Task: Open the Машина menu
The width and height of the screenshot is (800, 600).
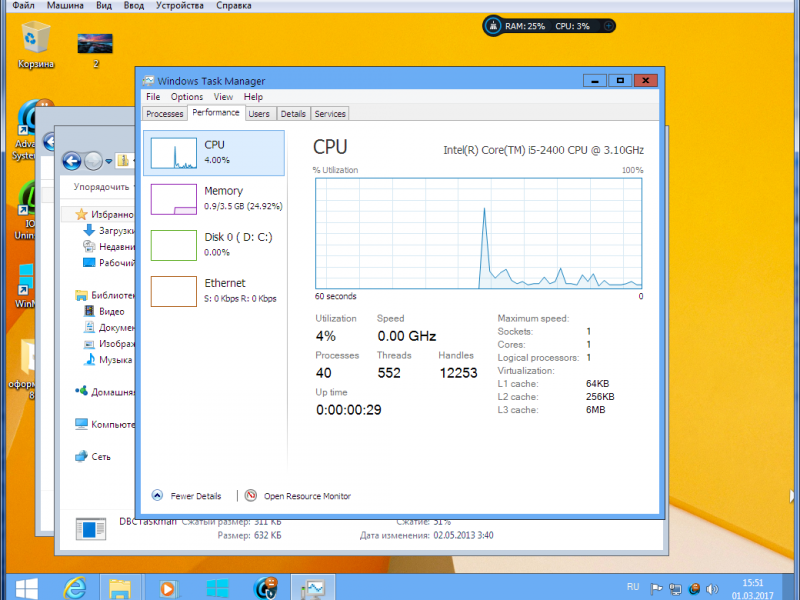Action: (65, 6)
